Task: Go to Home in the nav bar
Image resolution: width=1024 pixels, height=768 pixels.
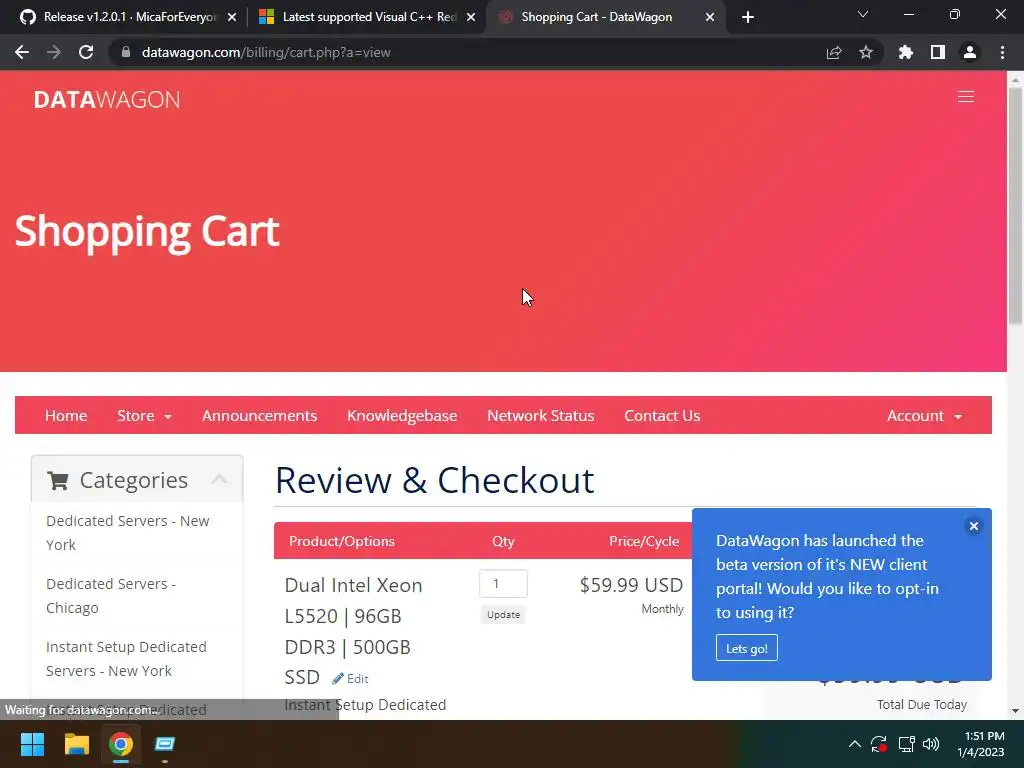Action: click(x=66, y=416)
